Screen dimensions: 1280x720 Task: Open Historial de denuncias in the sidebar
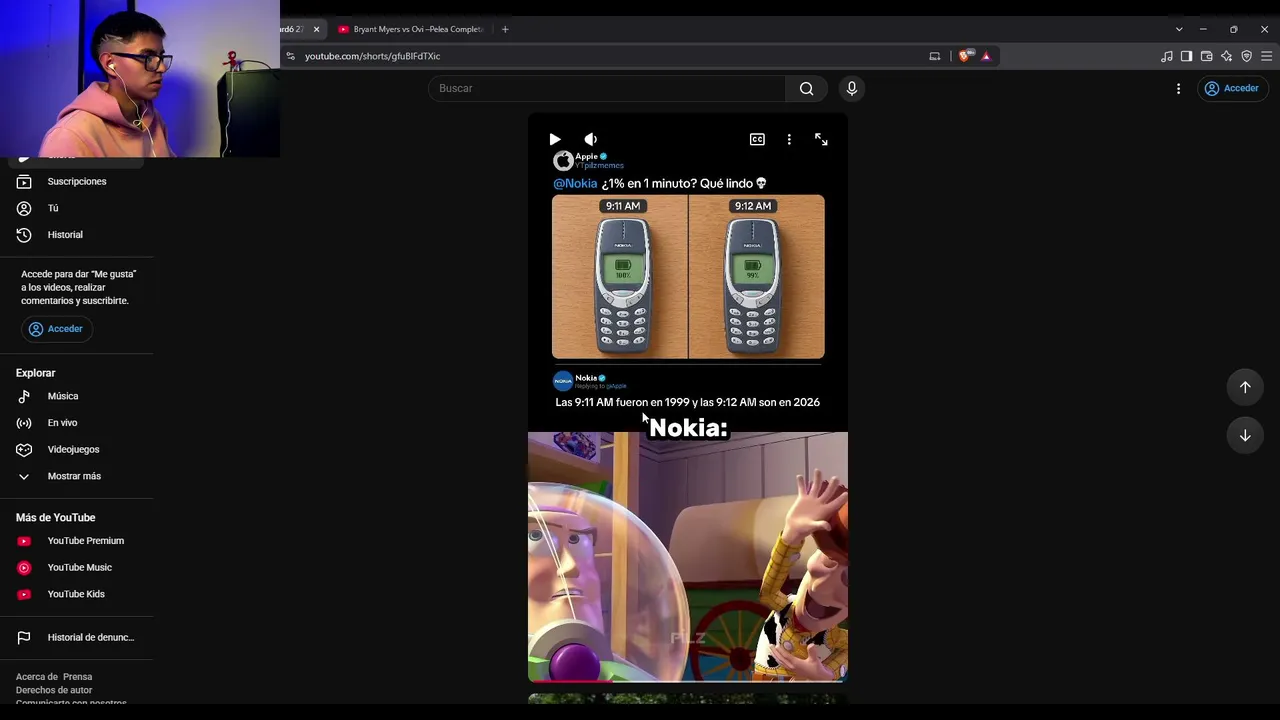point(77,637)
